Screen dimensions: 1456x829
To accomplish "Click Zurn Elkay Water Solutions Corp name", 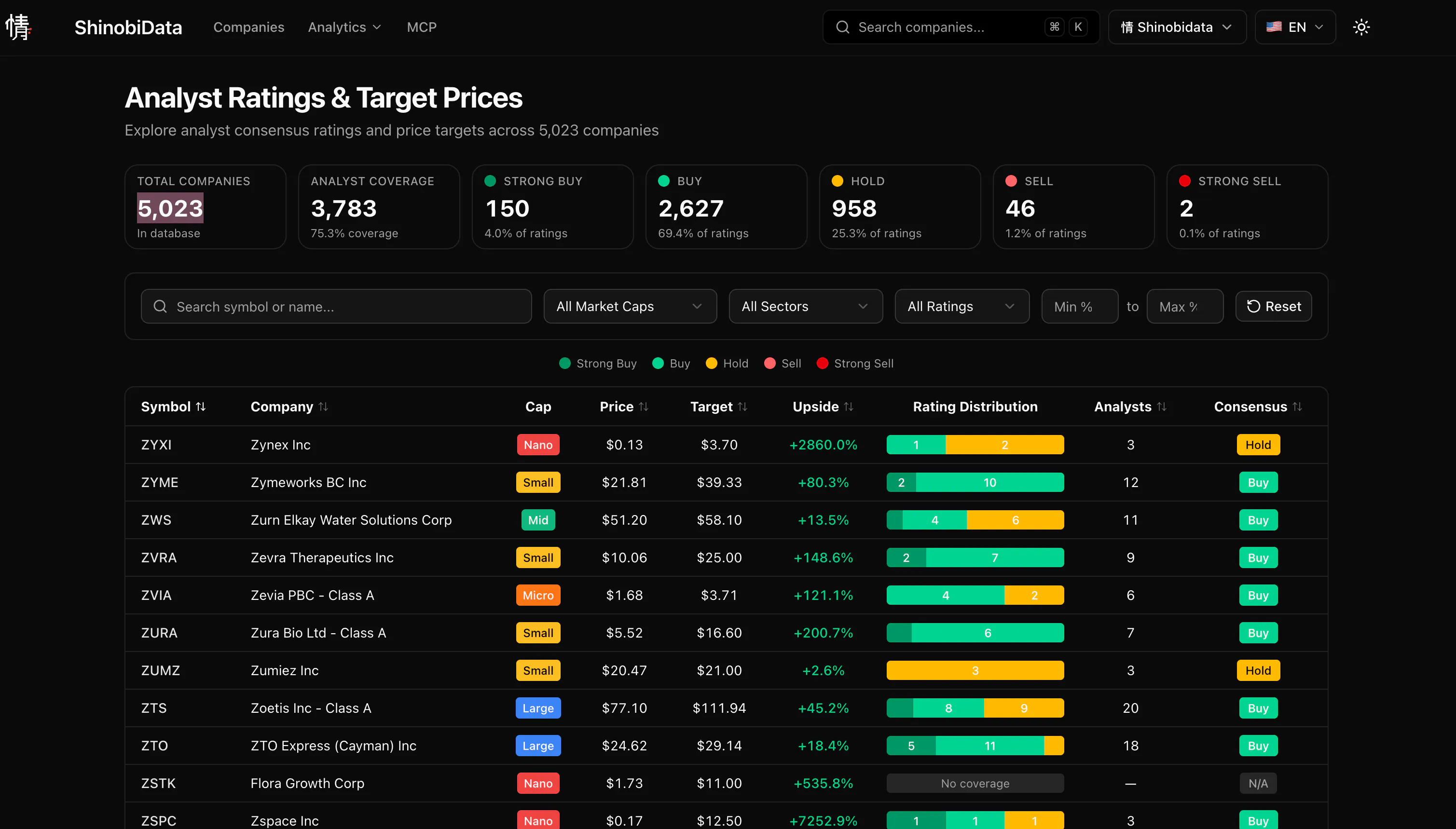I will tap(351, 520).
